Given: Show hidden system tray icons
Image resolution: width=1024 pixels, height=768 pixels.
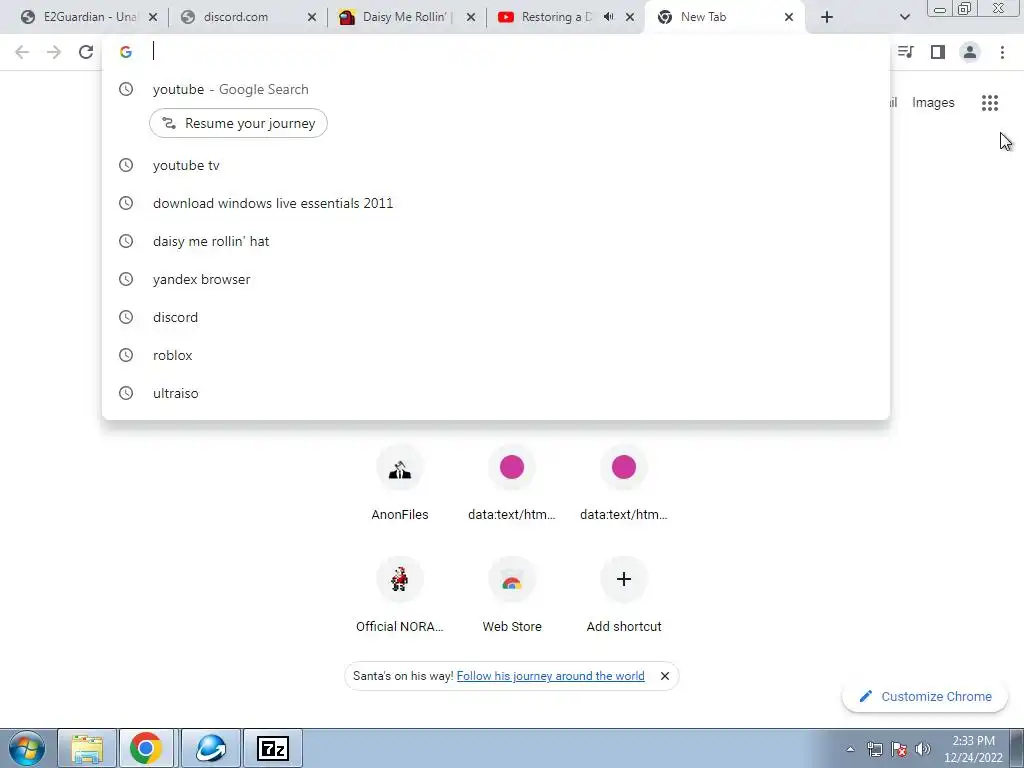Looking at the screenshot, I should coord(850,749).
